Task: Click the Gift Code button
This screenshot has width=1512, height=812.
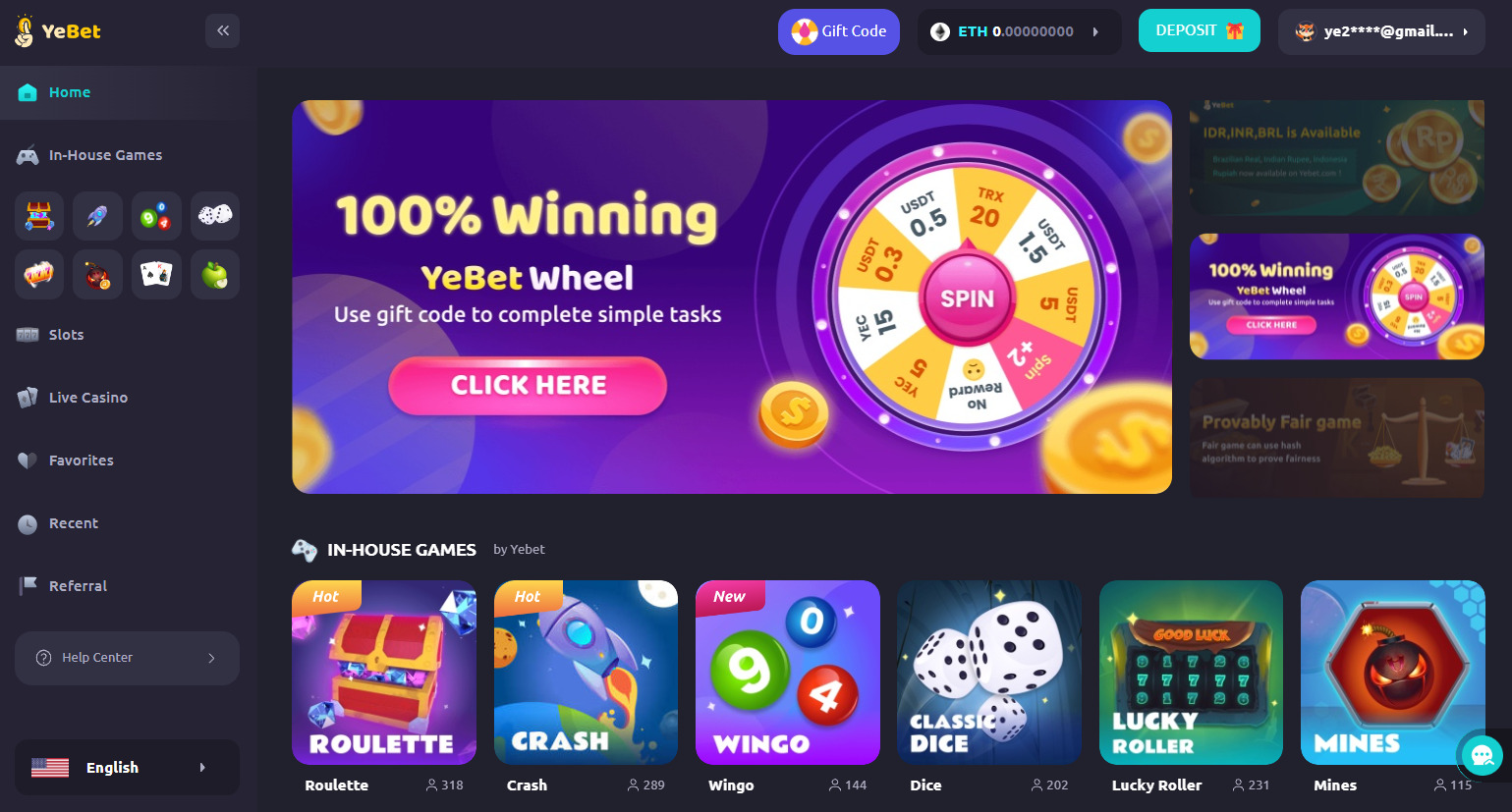Action: (x=839, y=31)
